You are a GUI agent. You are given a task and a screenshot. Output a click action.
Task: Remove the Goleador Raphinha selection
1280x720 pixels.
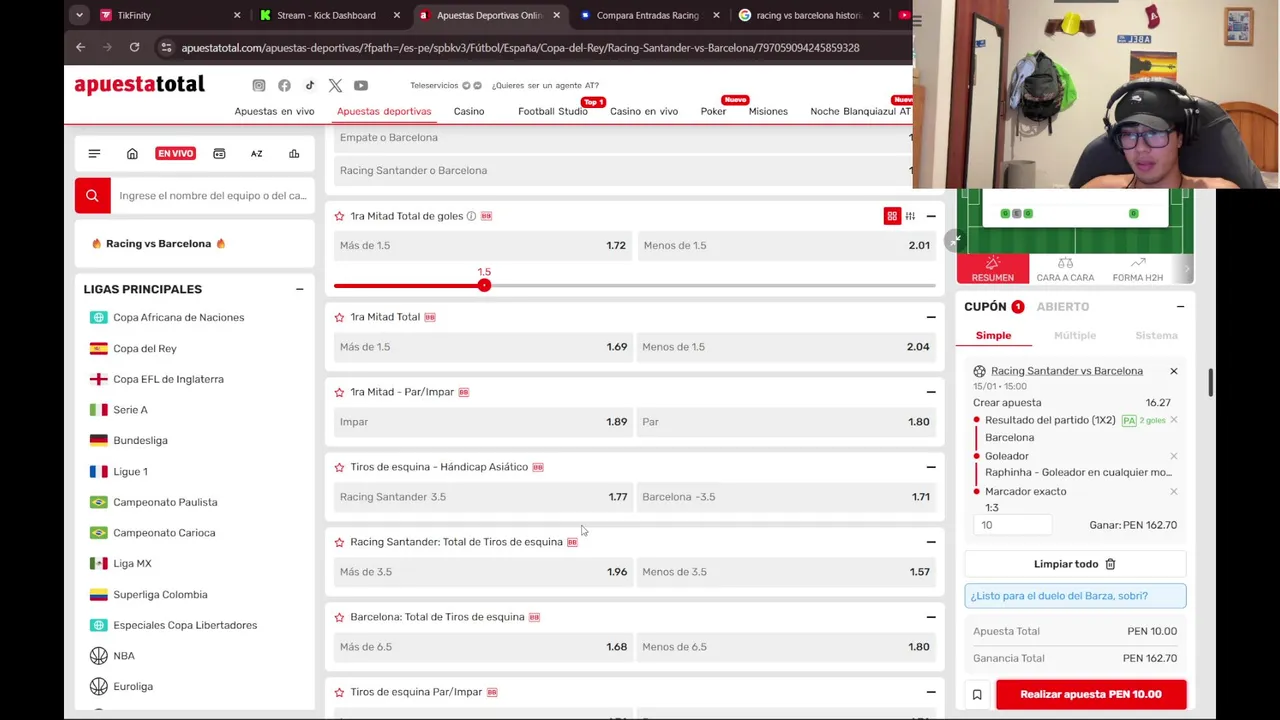[x=1174, y=456]
